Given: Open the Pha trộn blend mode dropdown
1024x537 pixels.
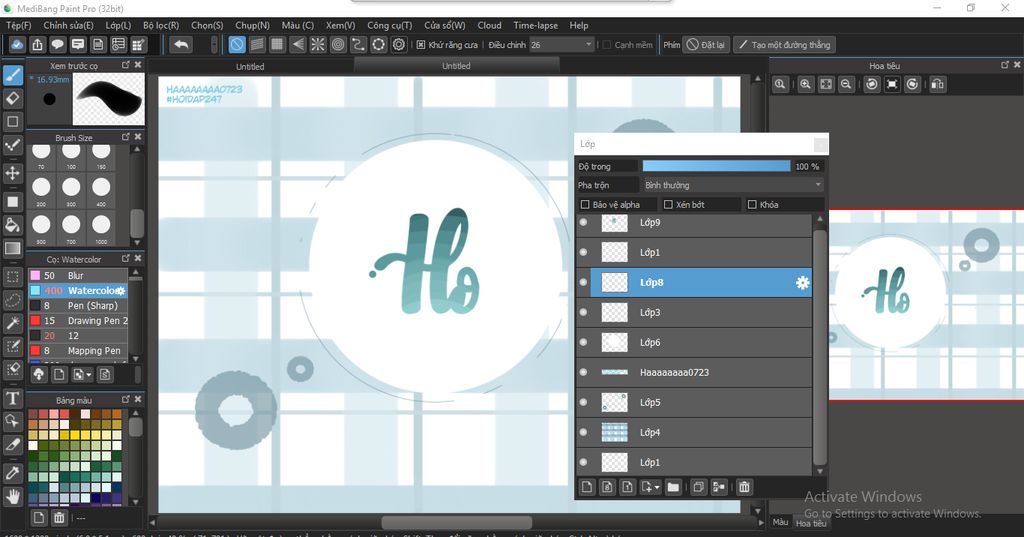Looking at the screenshot, I should click(733, 185).
